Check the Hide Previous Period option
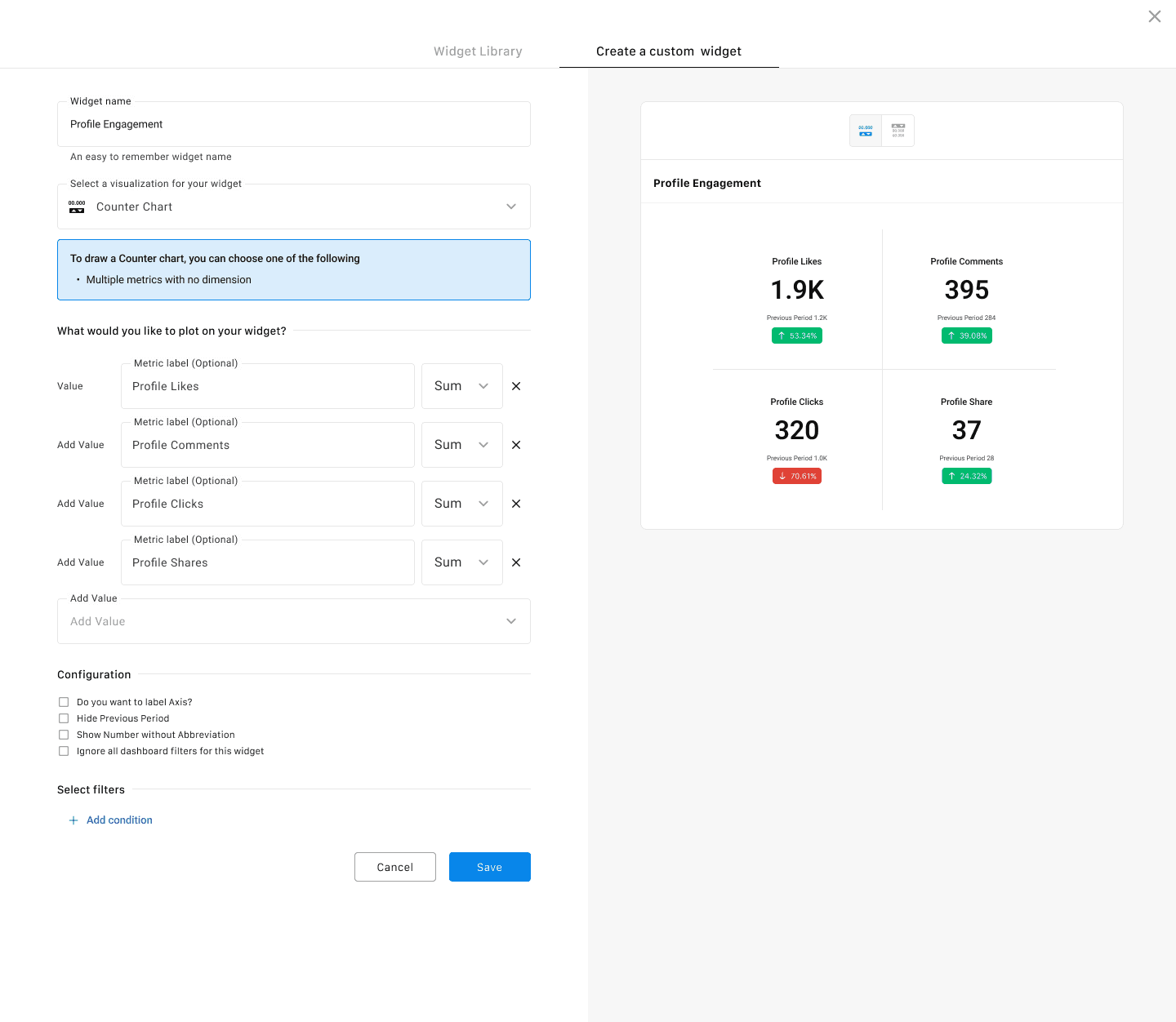This screenshot has height=1022, width=1176. [64, 718]
